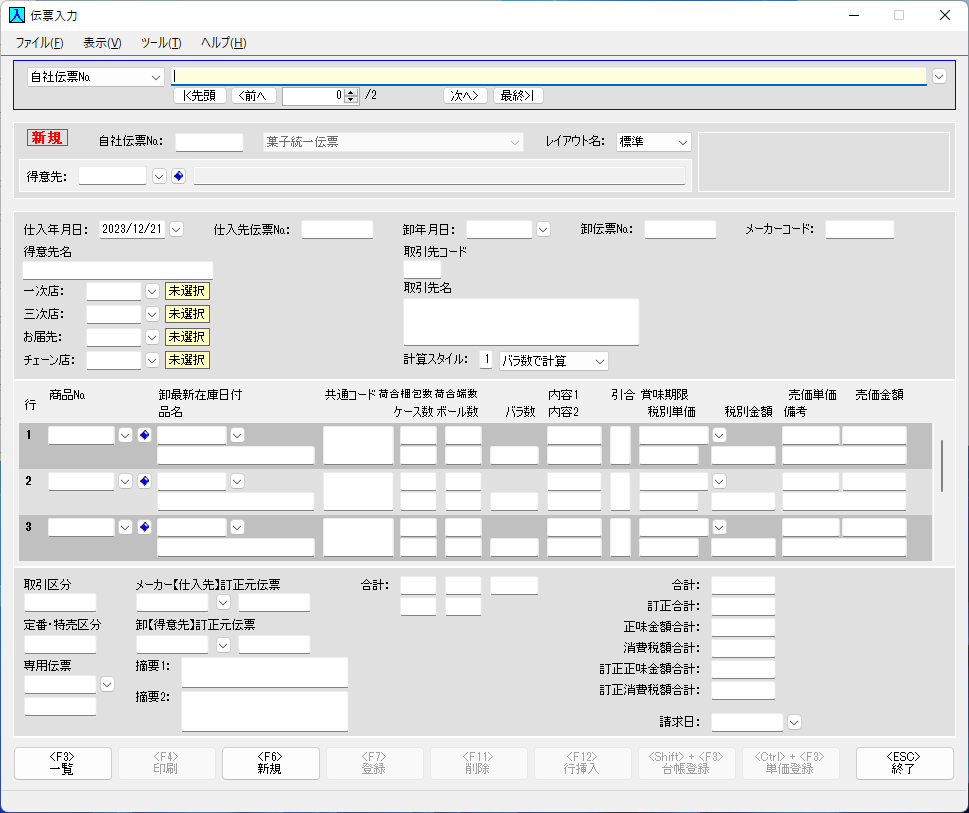Click the メーカーコード input field

coord(860,229)
